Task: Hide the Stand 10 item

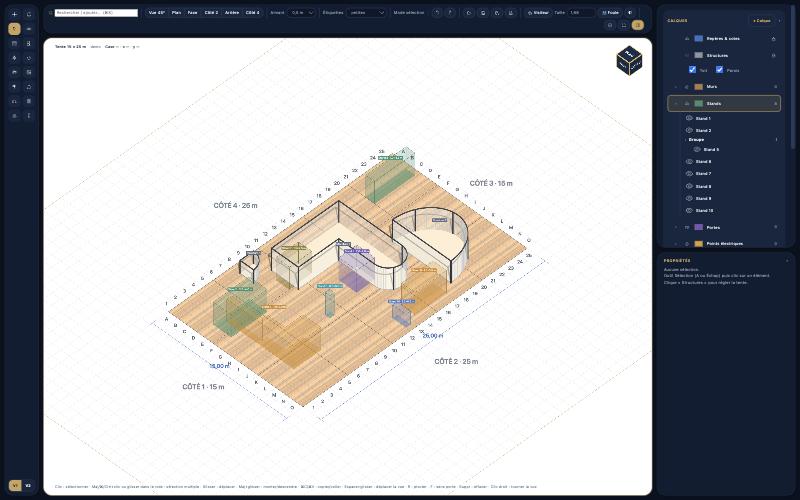Action: [689, 211]
